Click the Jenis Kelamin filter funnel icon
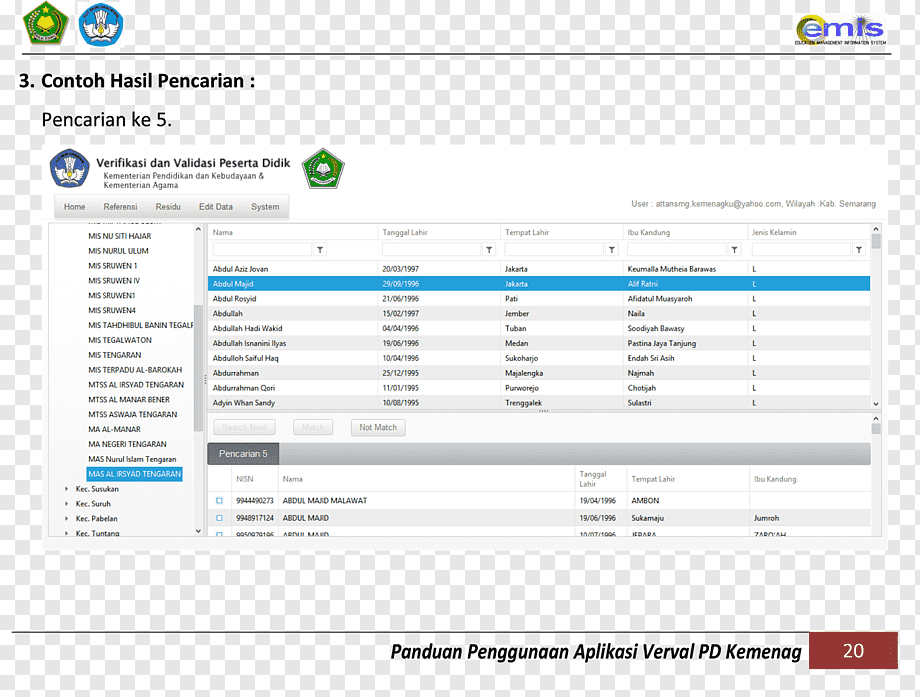920x697 pixels. [858, 250]
